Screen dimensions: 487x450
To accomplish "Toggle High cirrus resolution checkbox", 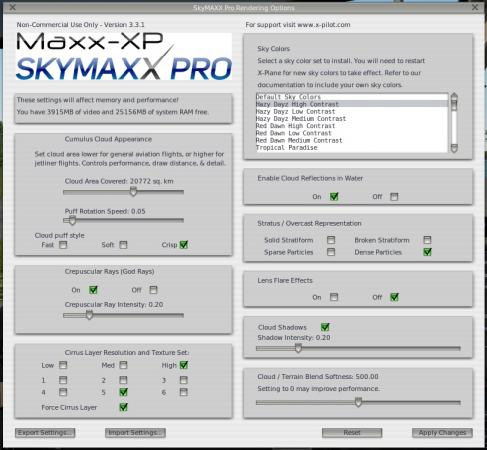I will pyautogui.click(x=184, y=365).
